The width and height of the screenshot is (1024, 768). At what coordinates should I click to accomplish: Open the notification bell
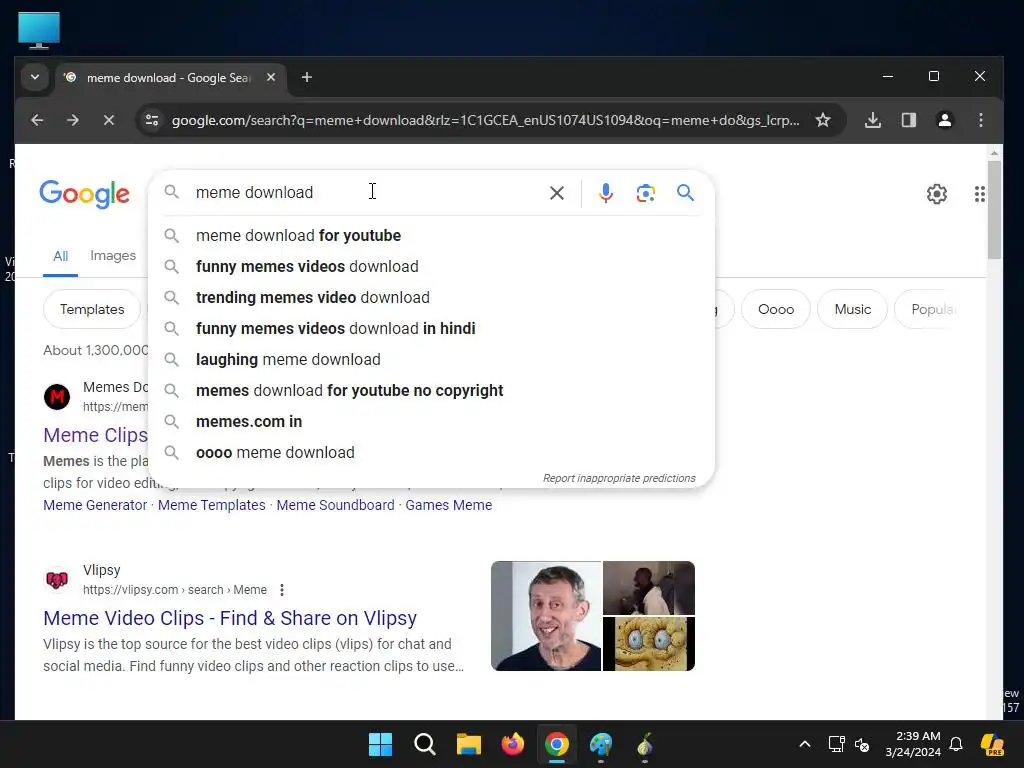(x=956, y=744)
